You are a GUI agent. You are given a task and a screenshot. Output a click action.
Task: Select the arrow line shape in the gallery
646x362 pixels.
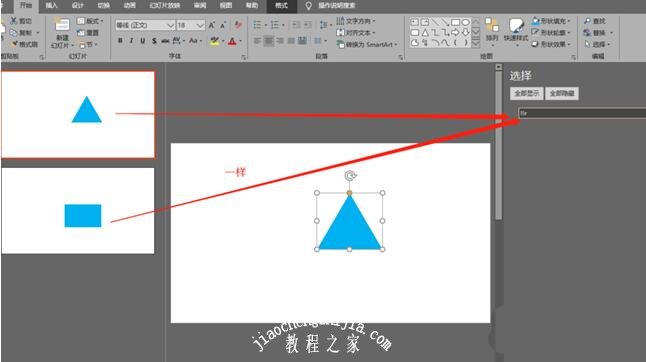pyautogui.click(x=445, y=22)
